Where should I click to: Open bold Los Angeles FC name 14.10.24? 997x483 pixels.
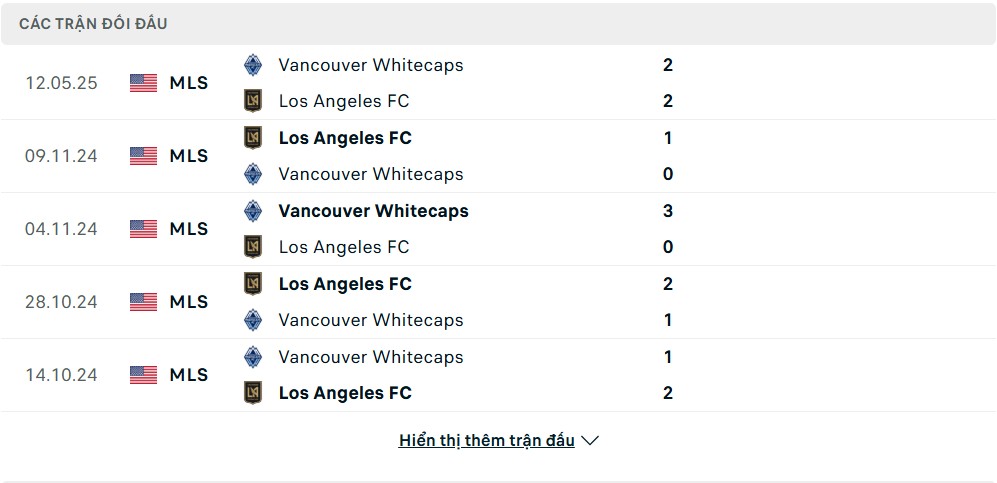(345, 393)
